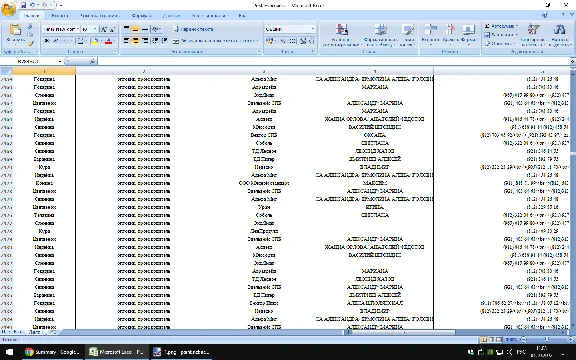Toggle middle vertical alignment button
The width and height of the screenshot is (576, 360).
[x=135, y=29]
